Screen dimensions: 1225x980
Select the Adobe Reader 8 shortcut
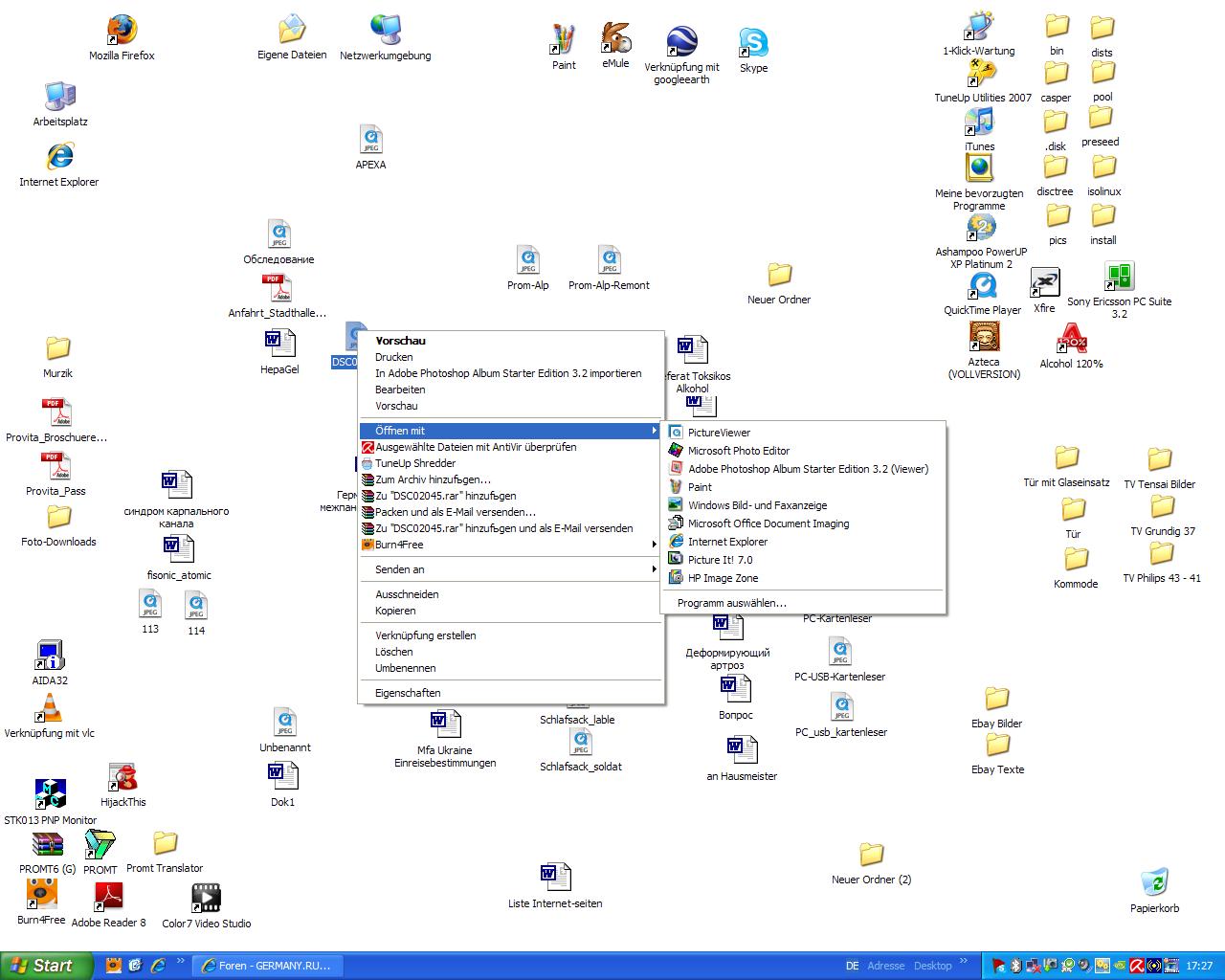(108, 898)
